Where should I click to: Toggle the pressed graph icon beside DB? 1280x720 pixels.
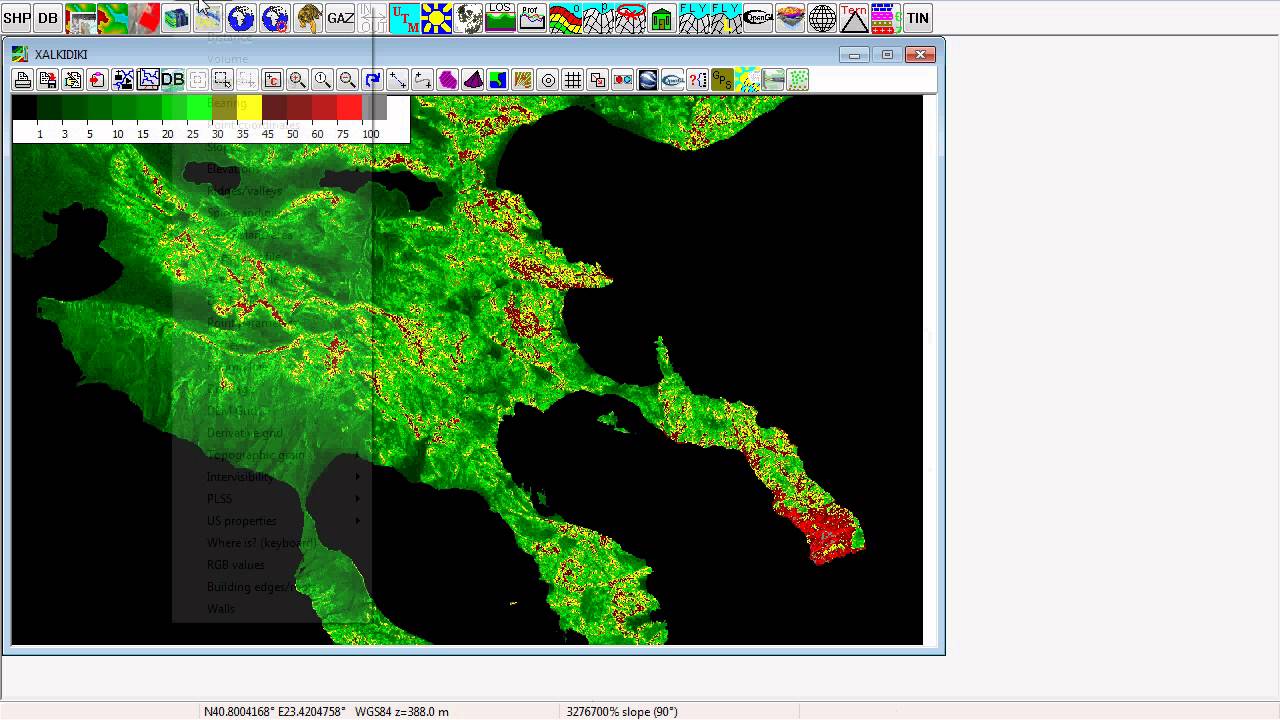click(148, 80)
